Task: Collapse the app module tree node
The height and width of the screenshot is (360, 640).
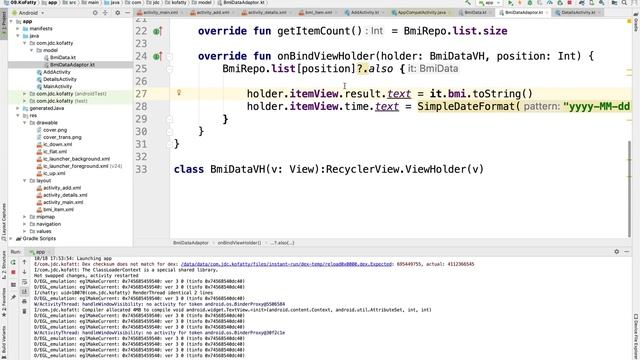Action: coord(11,21)
